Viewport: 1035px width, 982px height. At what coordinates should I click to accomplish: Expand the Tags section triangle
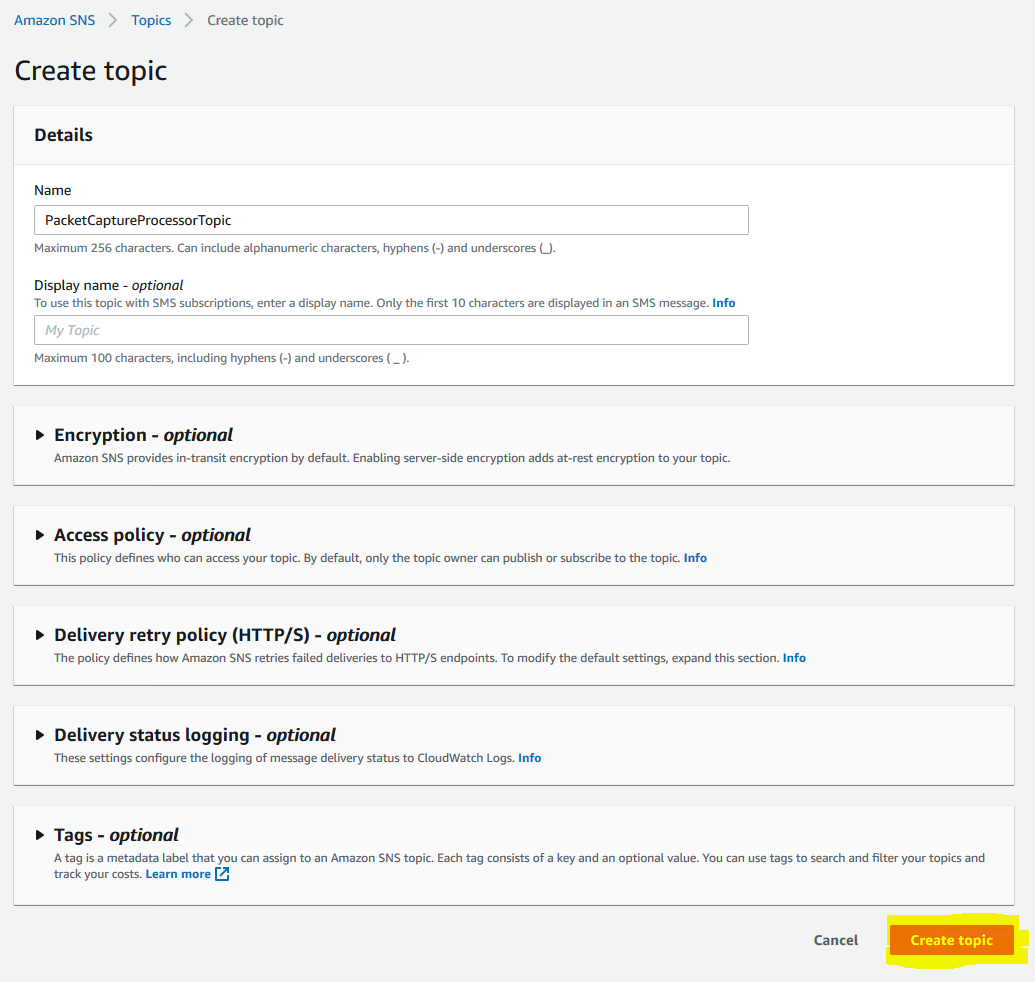click(x=40, y=835)
